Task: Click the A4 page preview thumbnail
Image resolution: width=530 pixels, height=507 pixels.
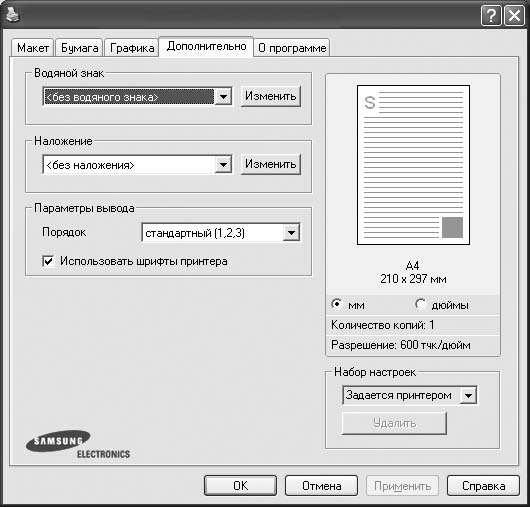Action: coord(413,165)
